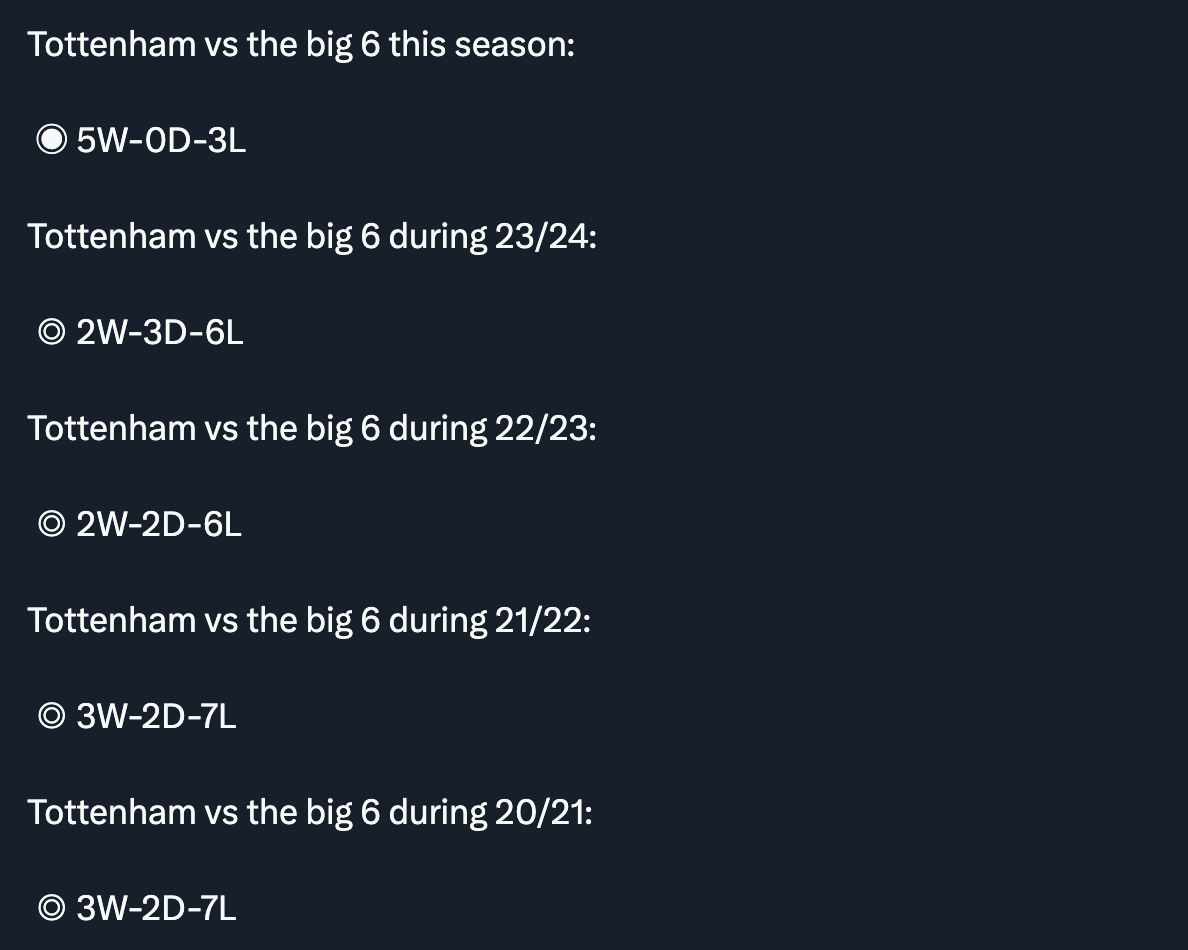Click the 3W-2D-7L record under 21/22
Viewport: 1188px width, 950px height.
point(156,717)
